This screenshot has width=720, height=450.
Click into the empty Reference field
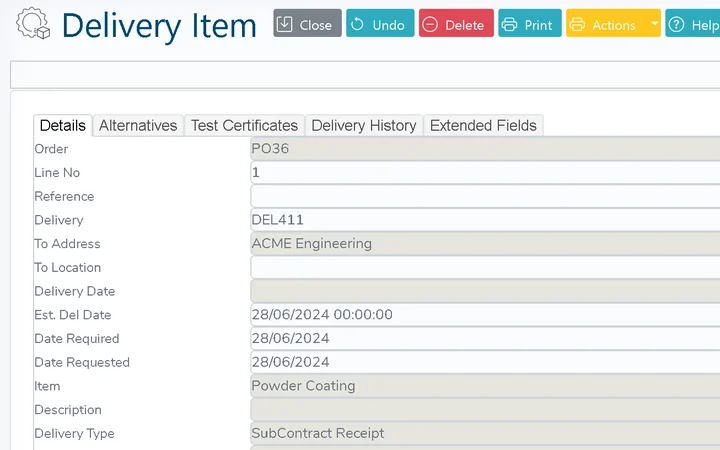(485, 196)
